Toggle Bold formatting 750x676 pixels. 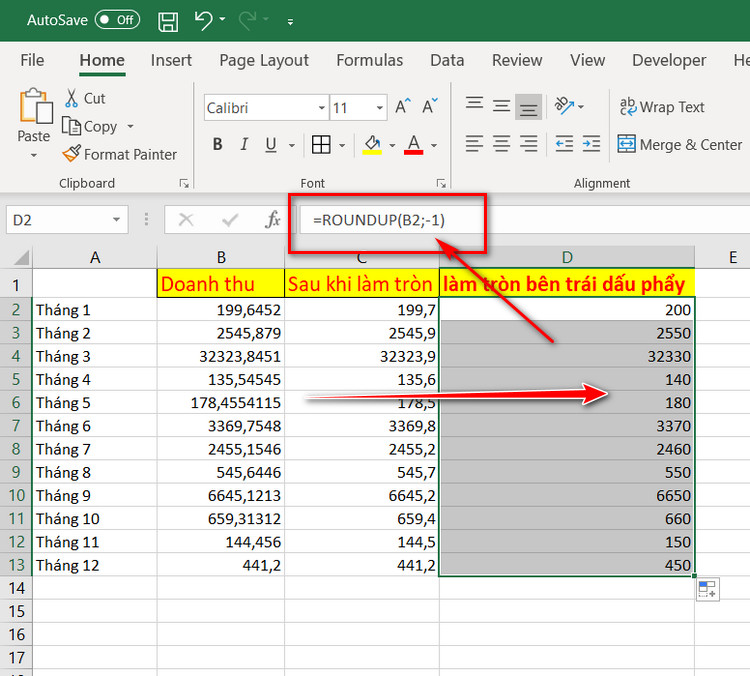[x=218, y=145]
